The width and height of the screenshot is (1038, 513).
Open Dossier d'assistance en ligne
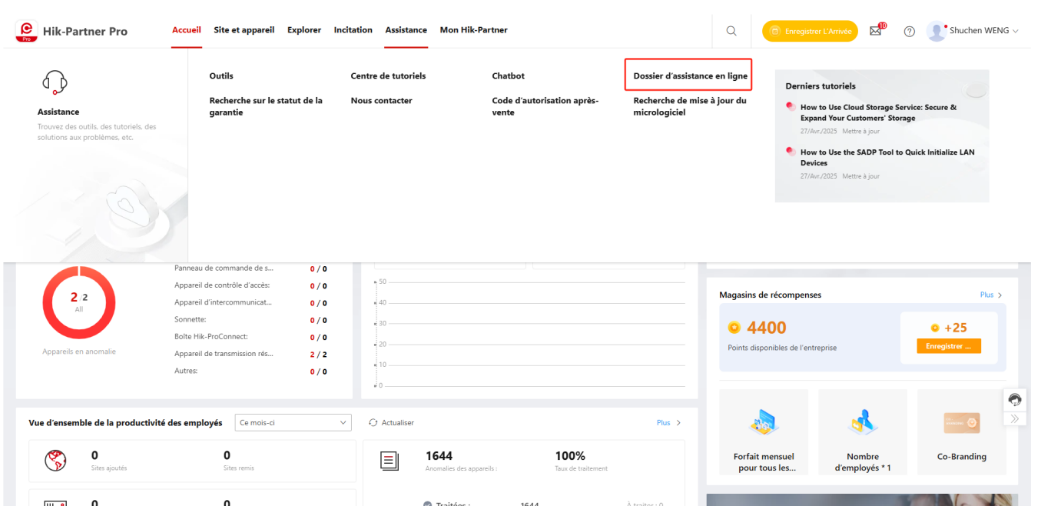click(690, 76)
